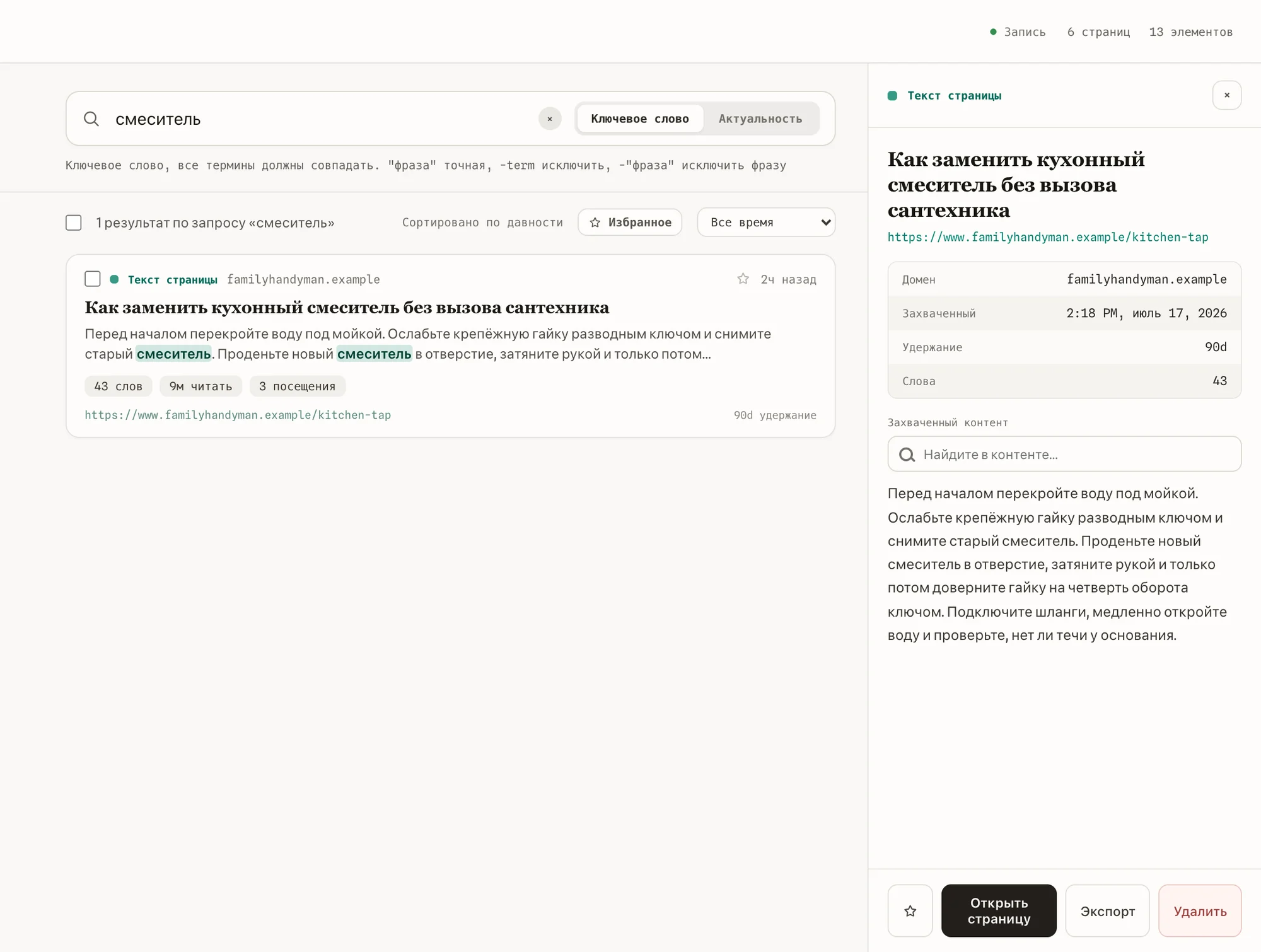Click the first highlighted 'смеситель' in the snippet
Image resolution: width=1261 pixels, height=952 pixels.
[x=173, y=354]
